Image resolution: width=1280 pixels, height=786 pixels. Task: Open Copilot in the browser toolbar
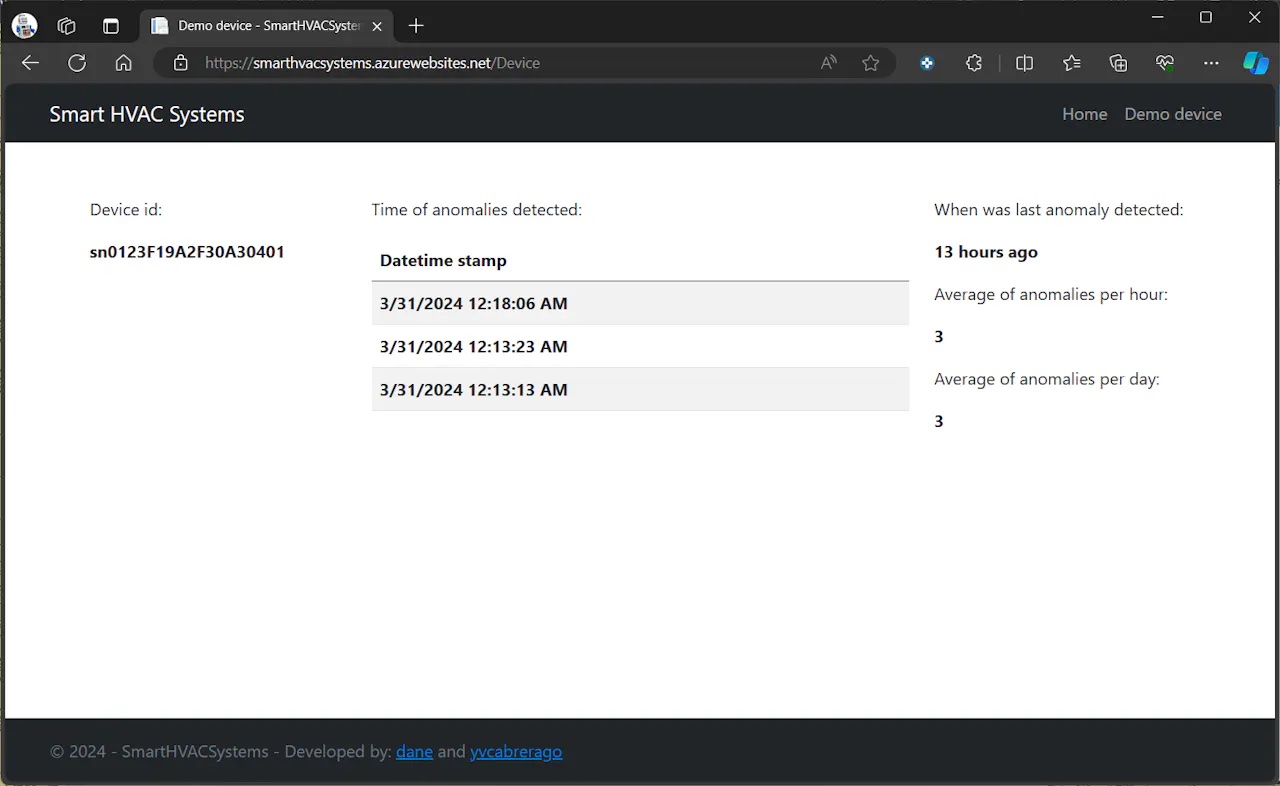(1256, 62)
